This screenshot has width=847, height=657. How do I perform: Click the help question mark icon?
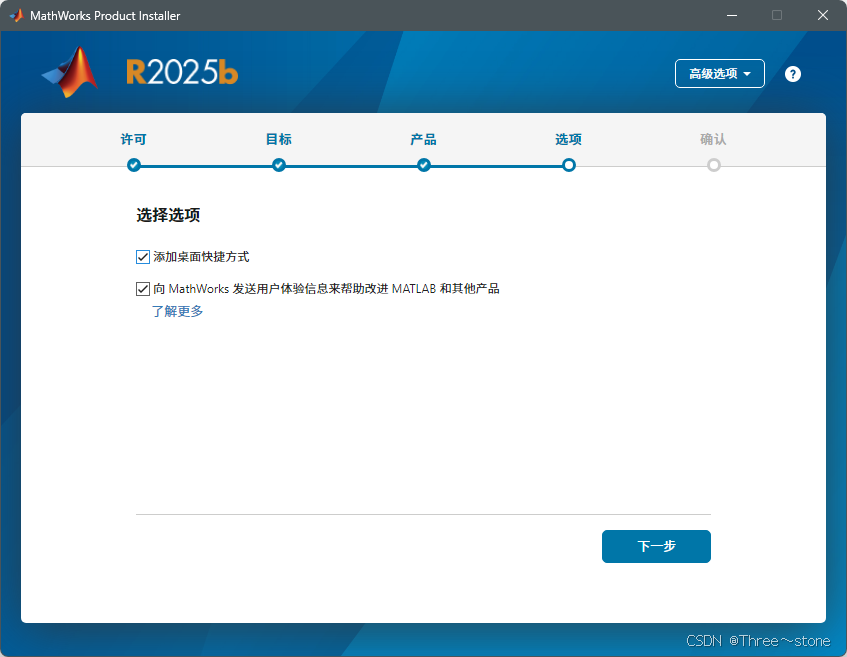coord(792,74)
